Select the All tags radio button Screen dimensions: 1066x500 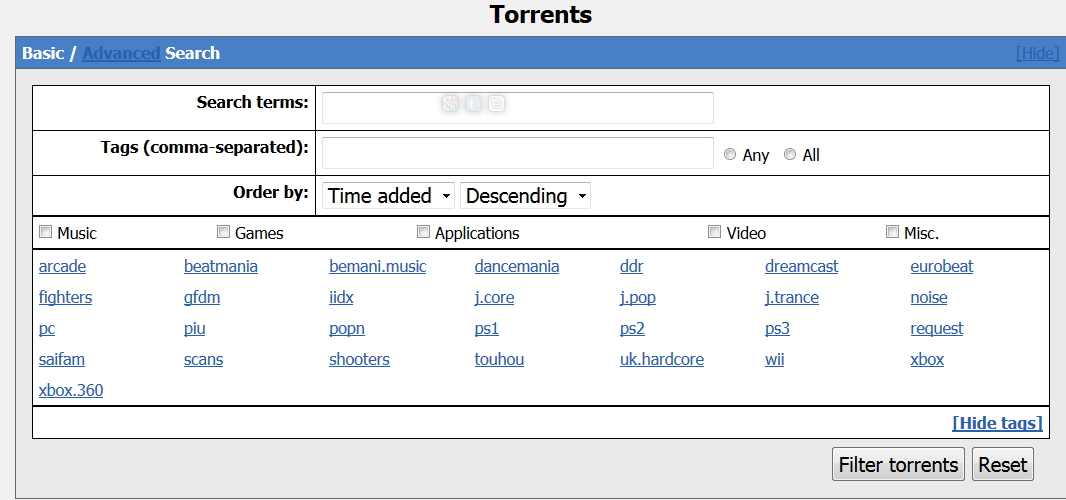pyautogui.click(x=790, y=154)
